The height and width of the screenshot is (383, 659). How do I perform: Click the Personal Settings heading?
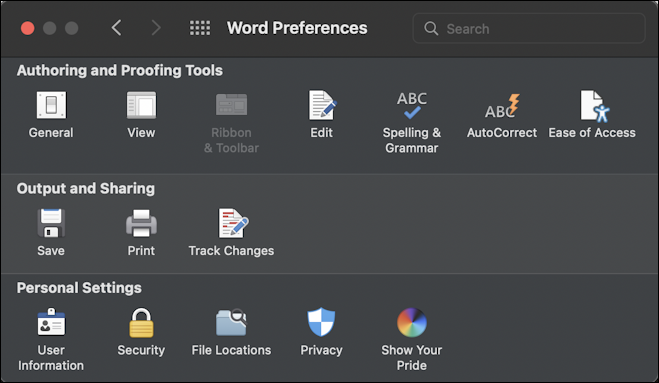(79, 288)
